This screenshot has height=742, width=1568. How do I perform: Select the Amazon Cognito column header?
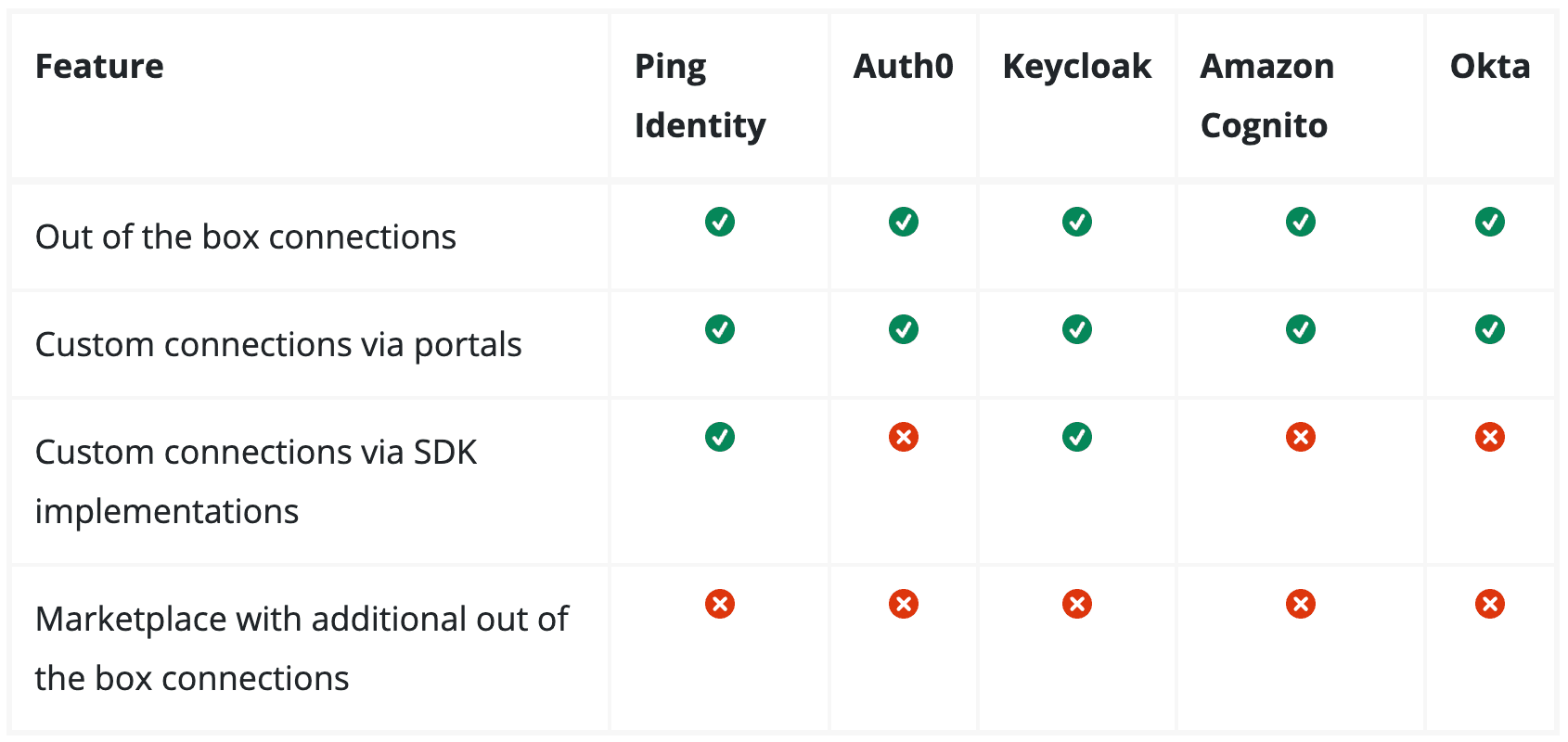point(1267,96)
